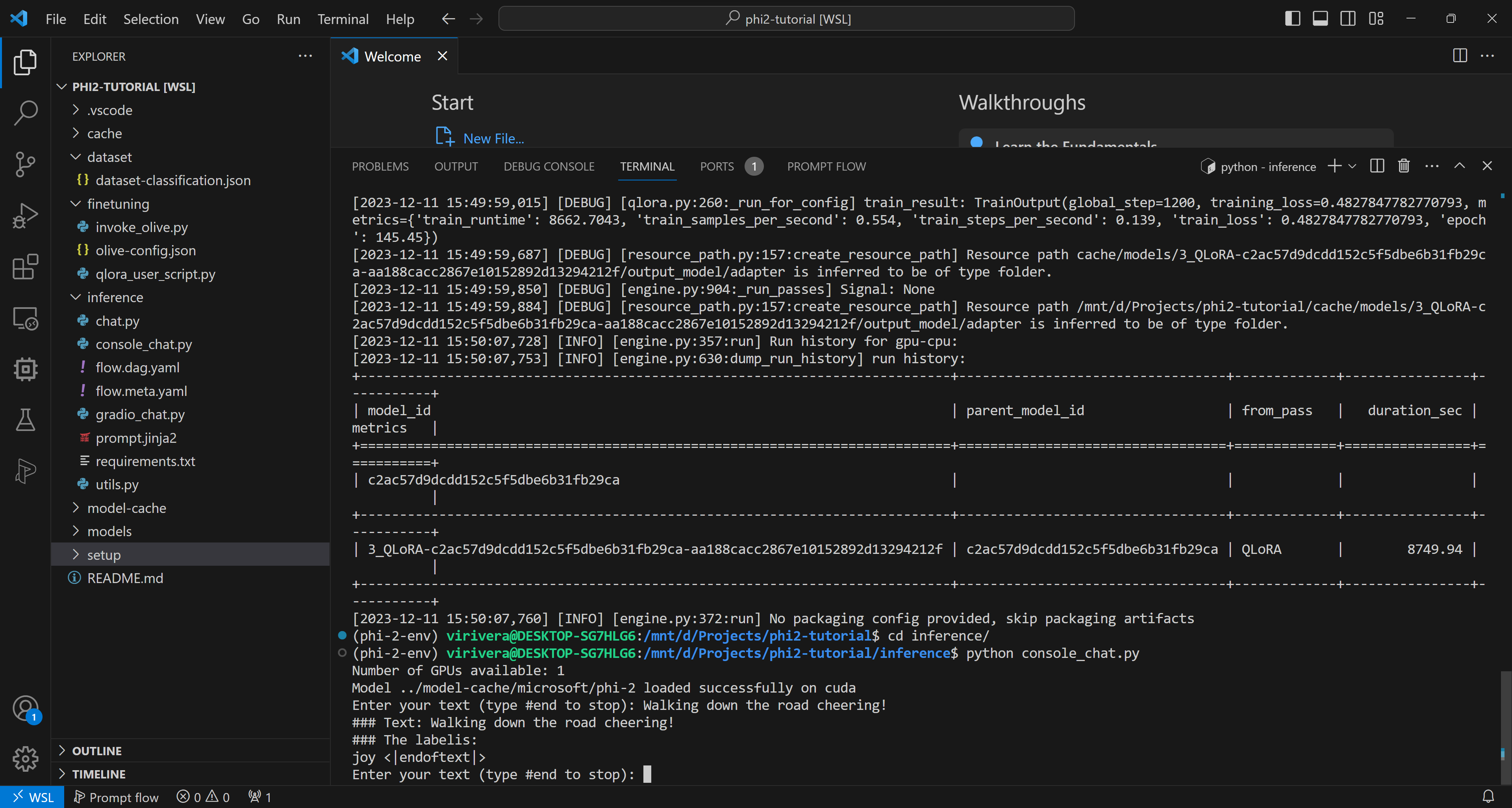Maximize the panel size with chevron up
Viewport: 1512px width, 808px height.
[1459, 166]
